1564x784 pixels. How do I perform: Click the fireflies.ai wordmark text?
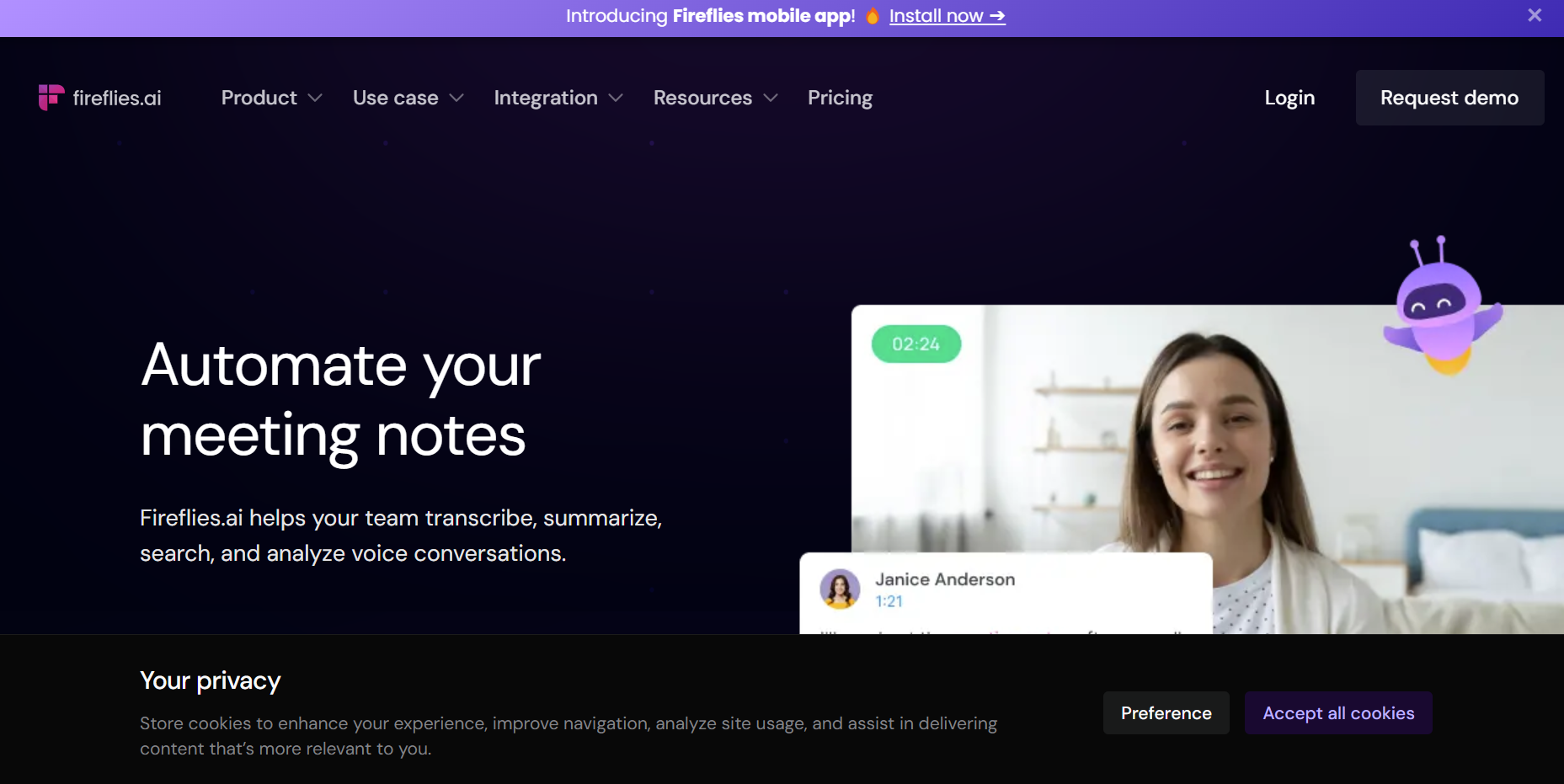[117, 99]
